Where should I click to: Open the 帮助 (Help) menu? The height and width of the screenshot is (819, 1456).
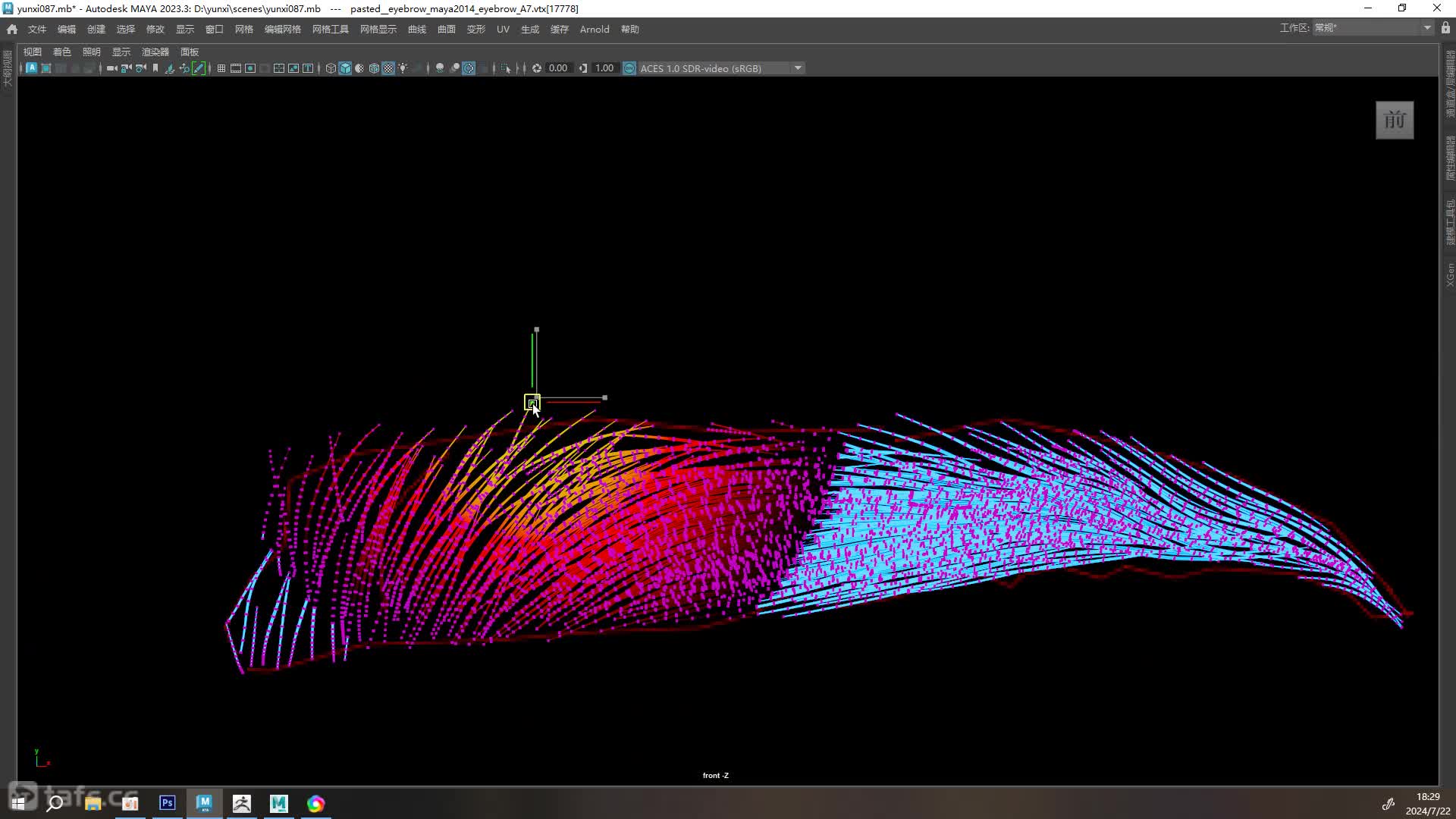[630, 29]
